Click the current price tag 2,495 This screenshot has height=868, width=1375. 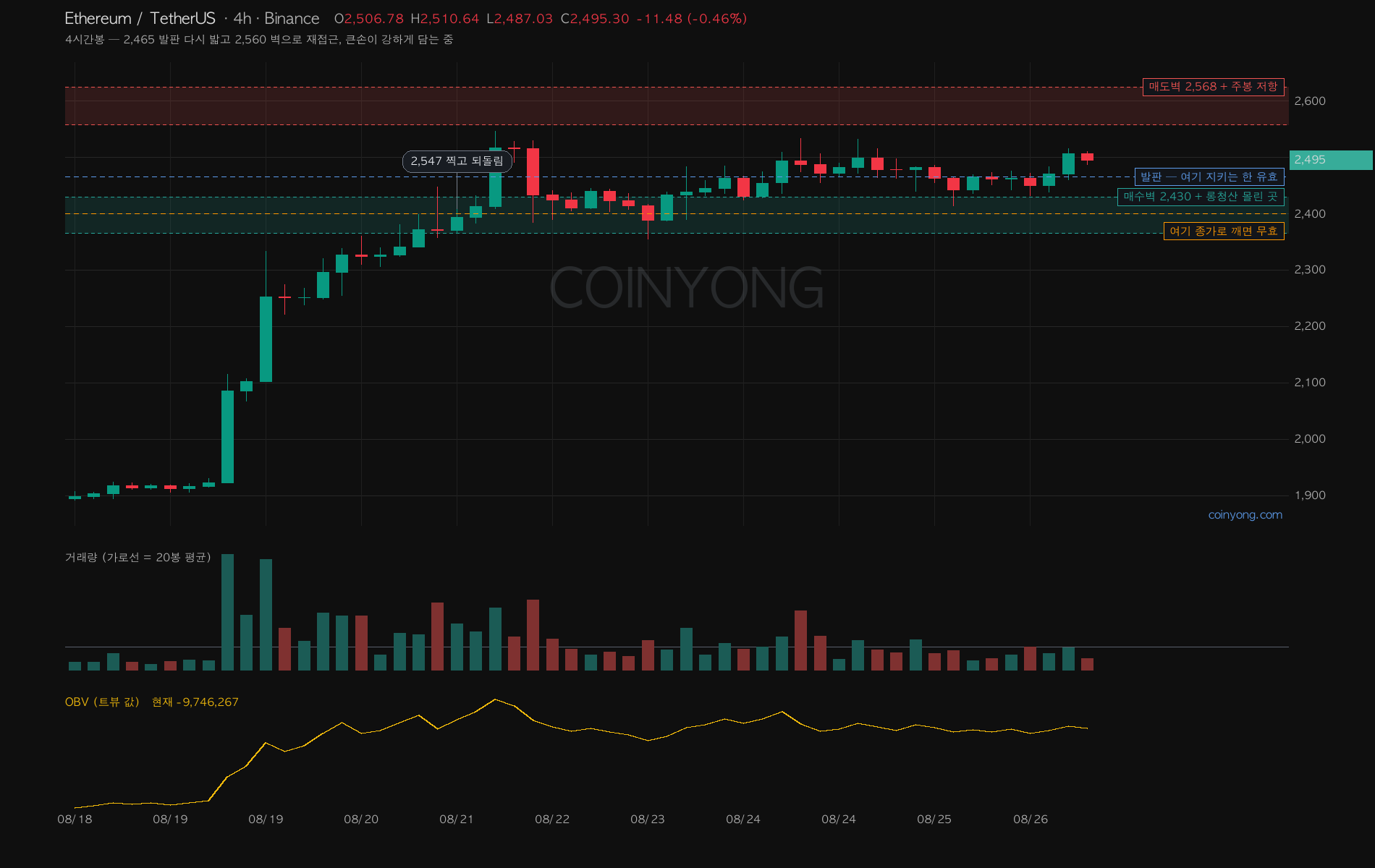(1331, 160)
